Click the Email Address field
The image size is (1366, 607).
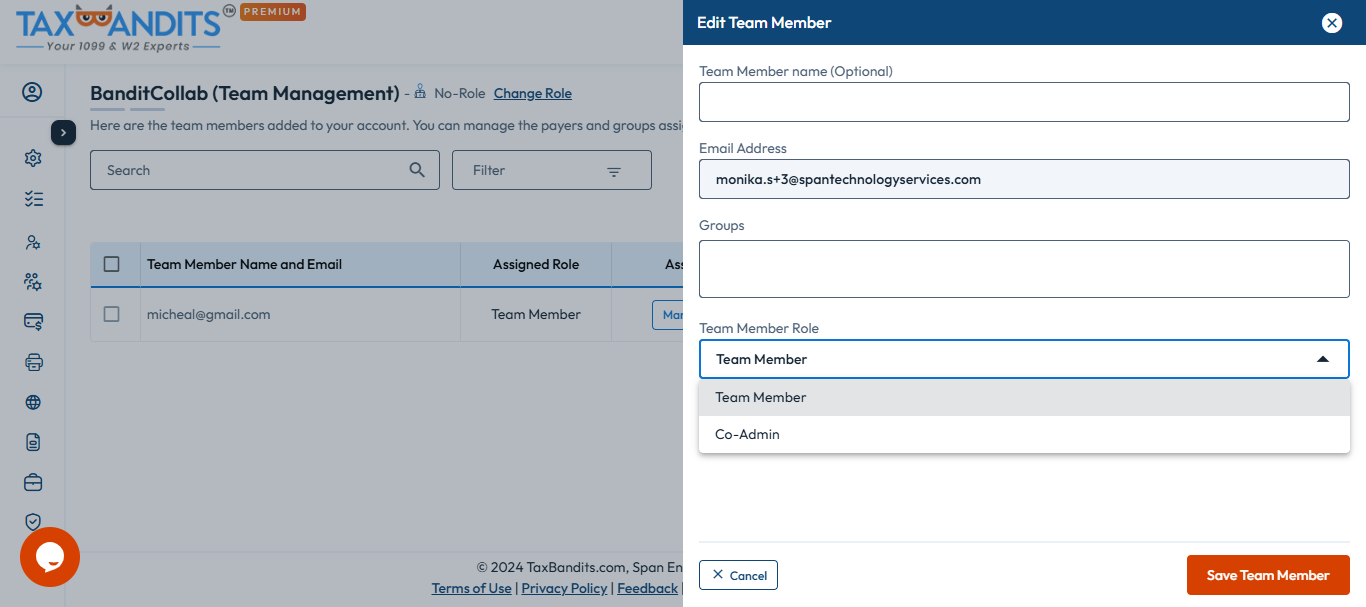1024,179
